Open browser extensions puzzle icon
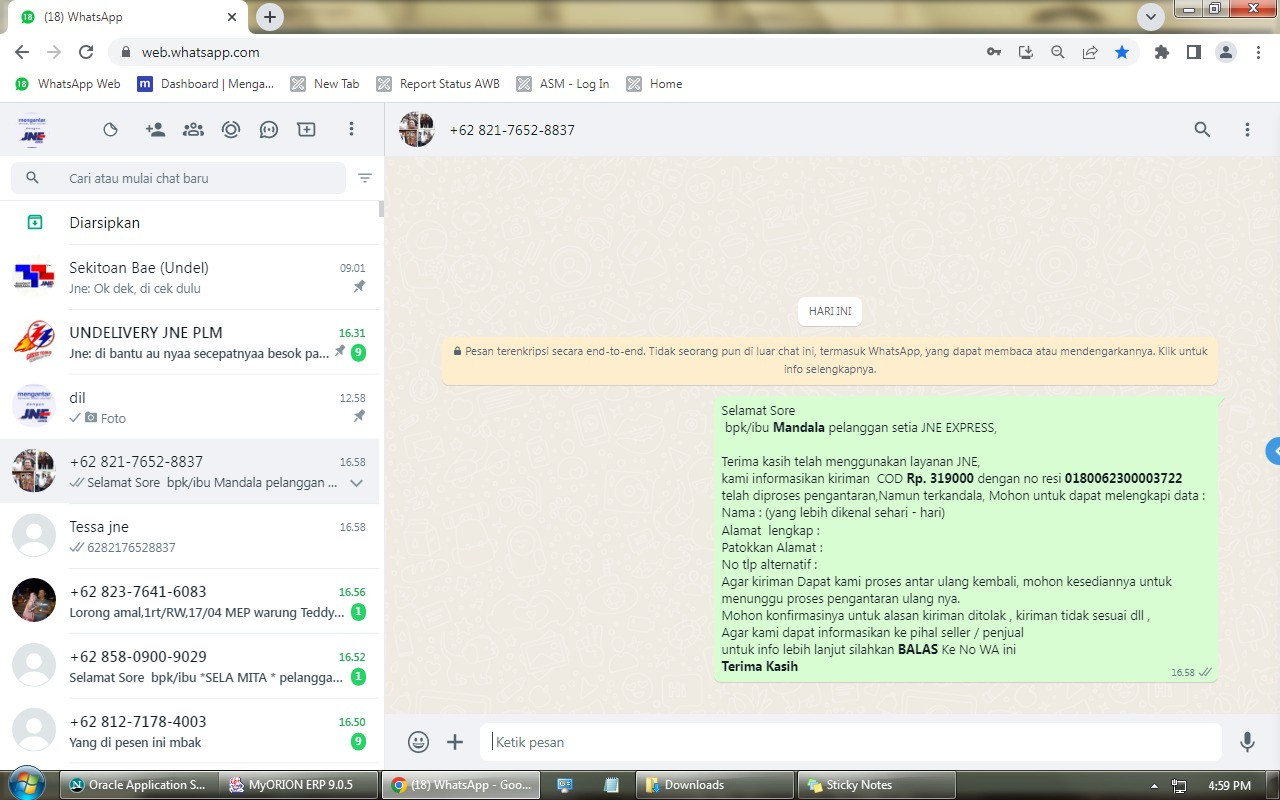Viewport: 1280px width, 800px height. coord(1161,52)
